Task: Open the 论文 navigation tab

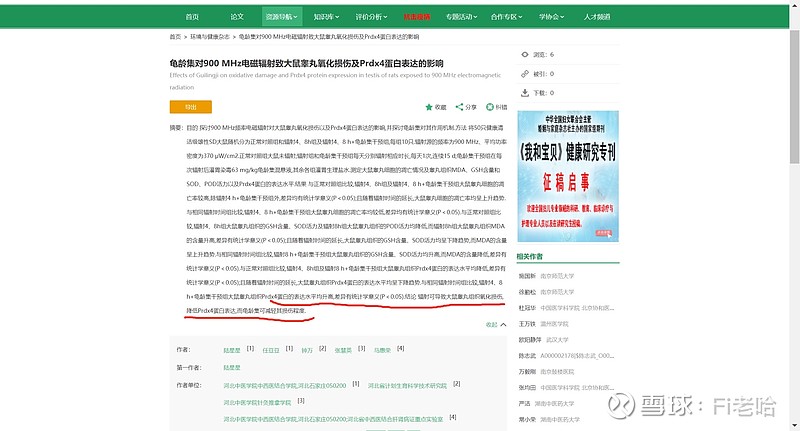Action: coord(237,17)
